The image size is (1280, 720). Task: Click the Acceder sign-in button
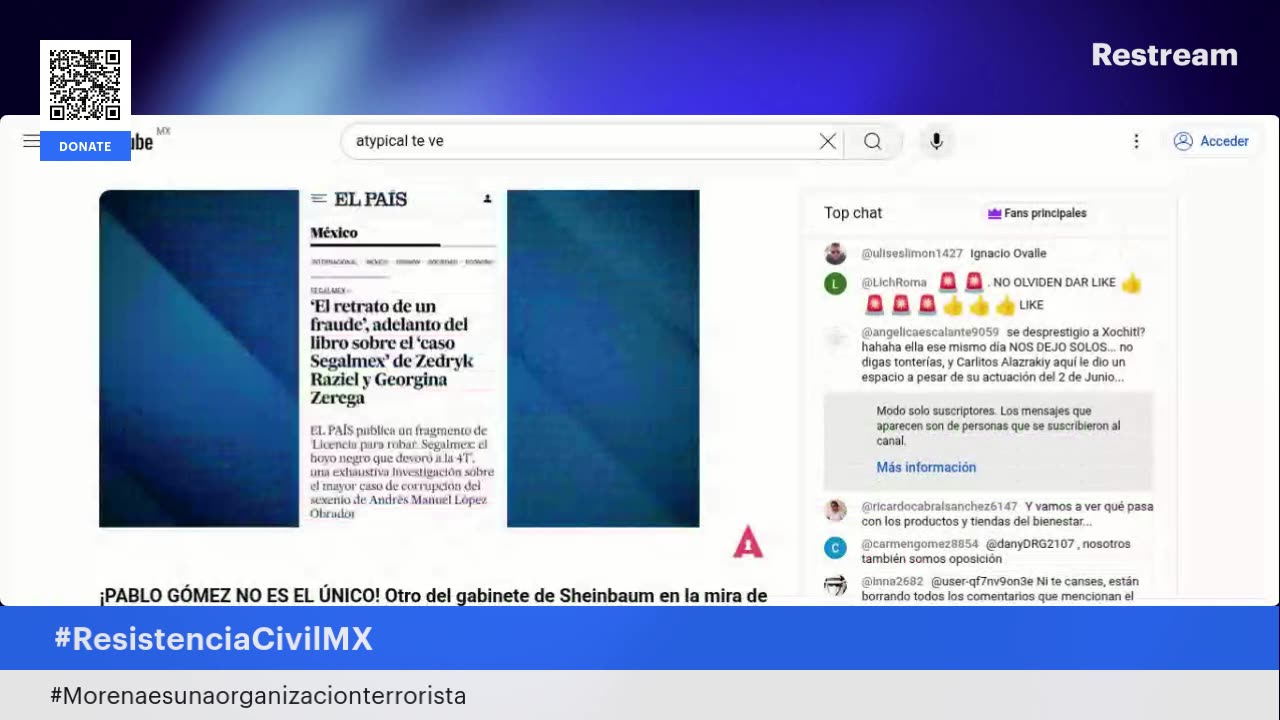click(x=1211, y=141)
